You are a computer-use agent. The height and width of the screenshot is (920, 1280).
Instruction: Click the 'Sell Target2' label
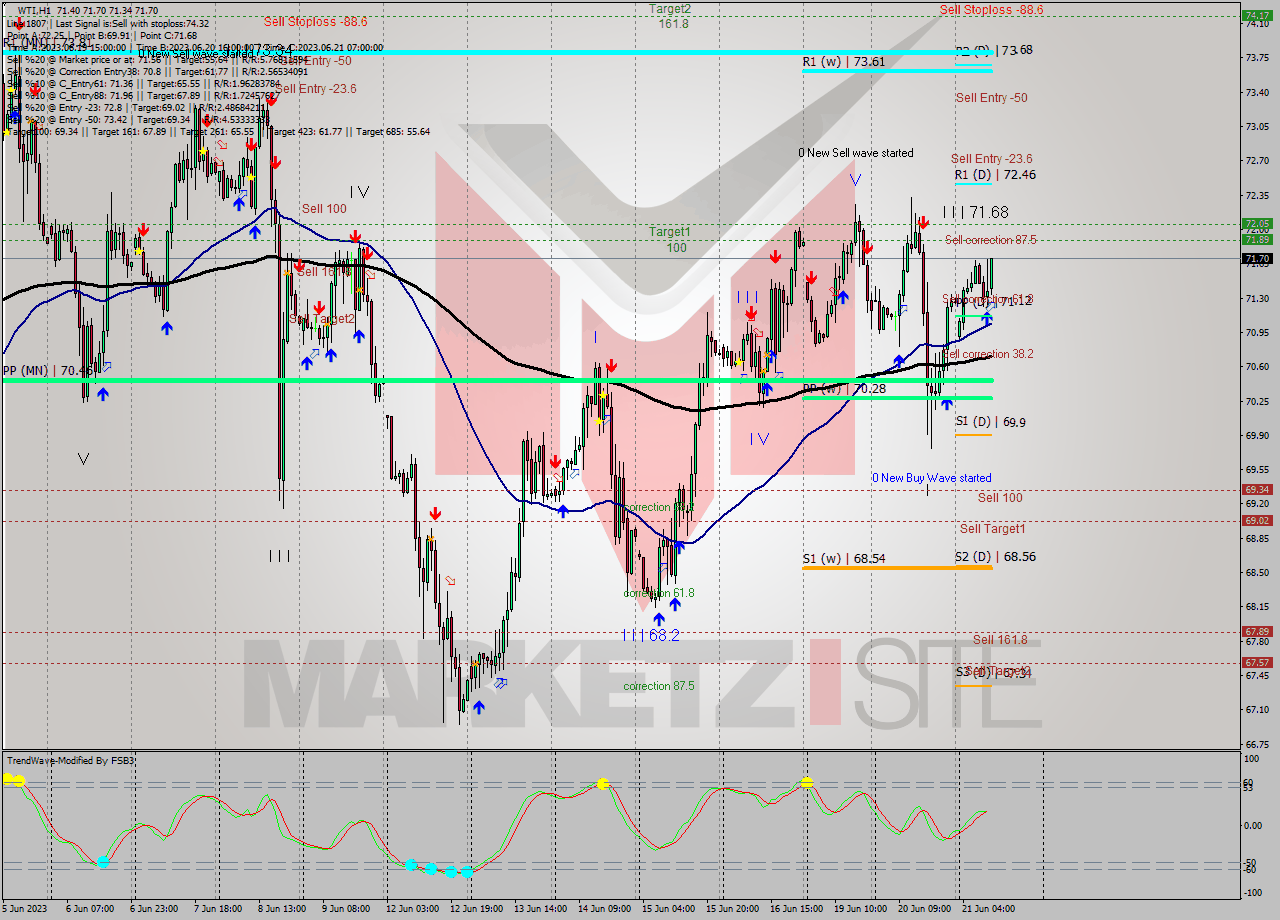tap(322, 318)
